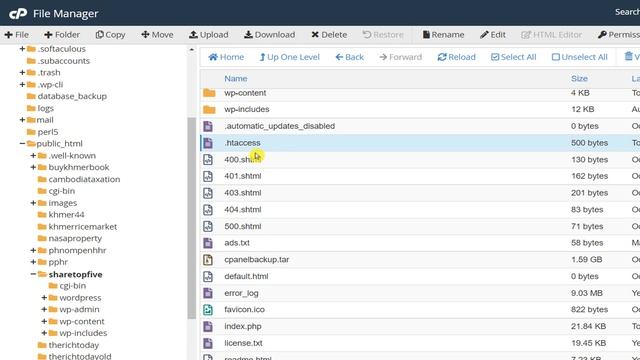Click the cpanelbackup.tar archive icon
Screen dimensions: 640x360
[208, 260]
